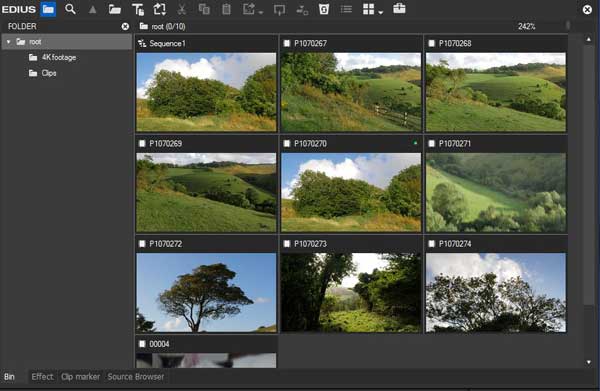Click the Add Clip folder icon
The image size is (600, 391).
tap(114, 9)
